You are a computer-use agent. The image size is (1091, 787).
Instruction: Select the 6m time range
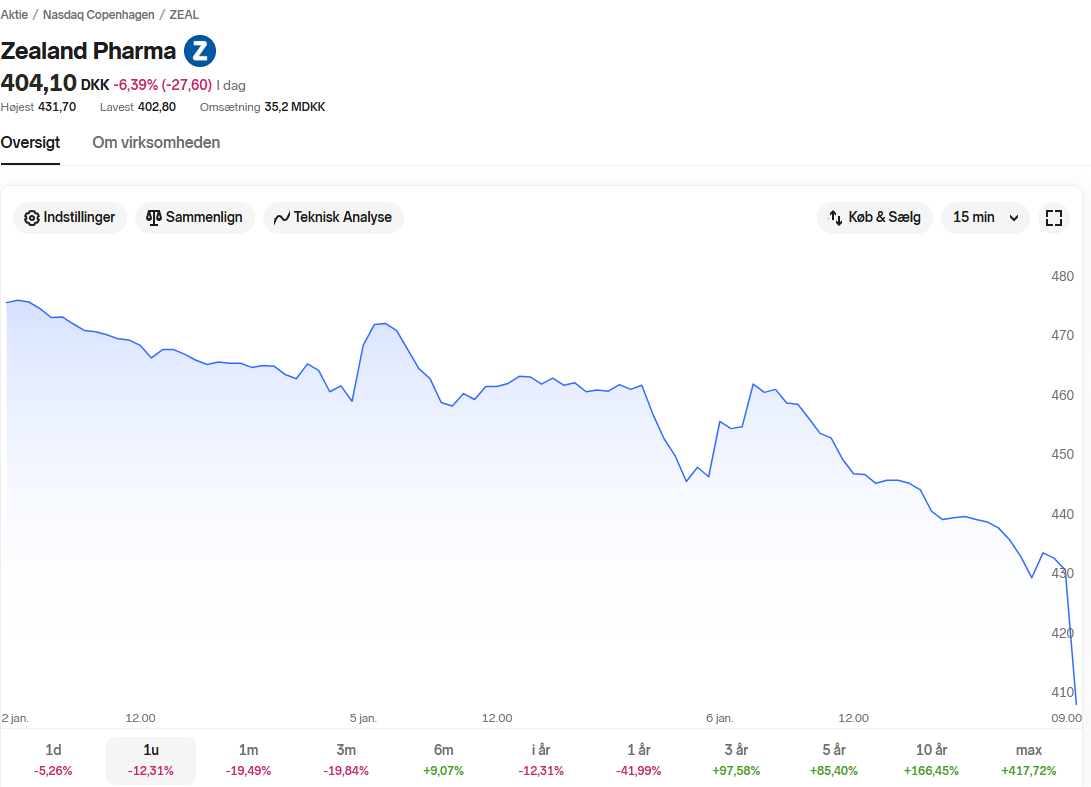pyautogui.click(x=443, y=760)
